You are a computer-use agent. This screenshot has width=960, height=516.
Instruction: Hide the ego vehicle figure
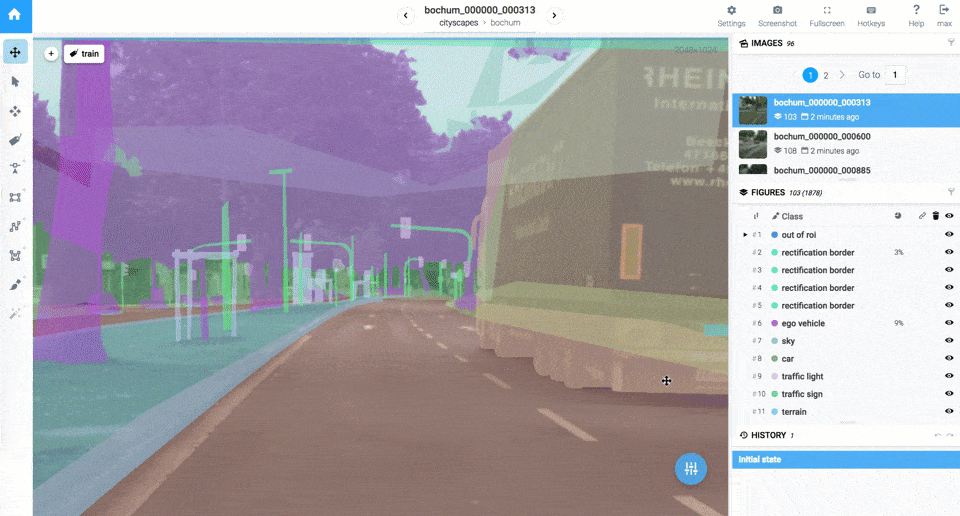949,323
